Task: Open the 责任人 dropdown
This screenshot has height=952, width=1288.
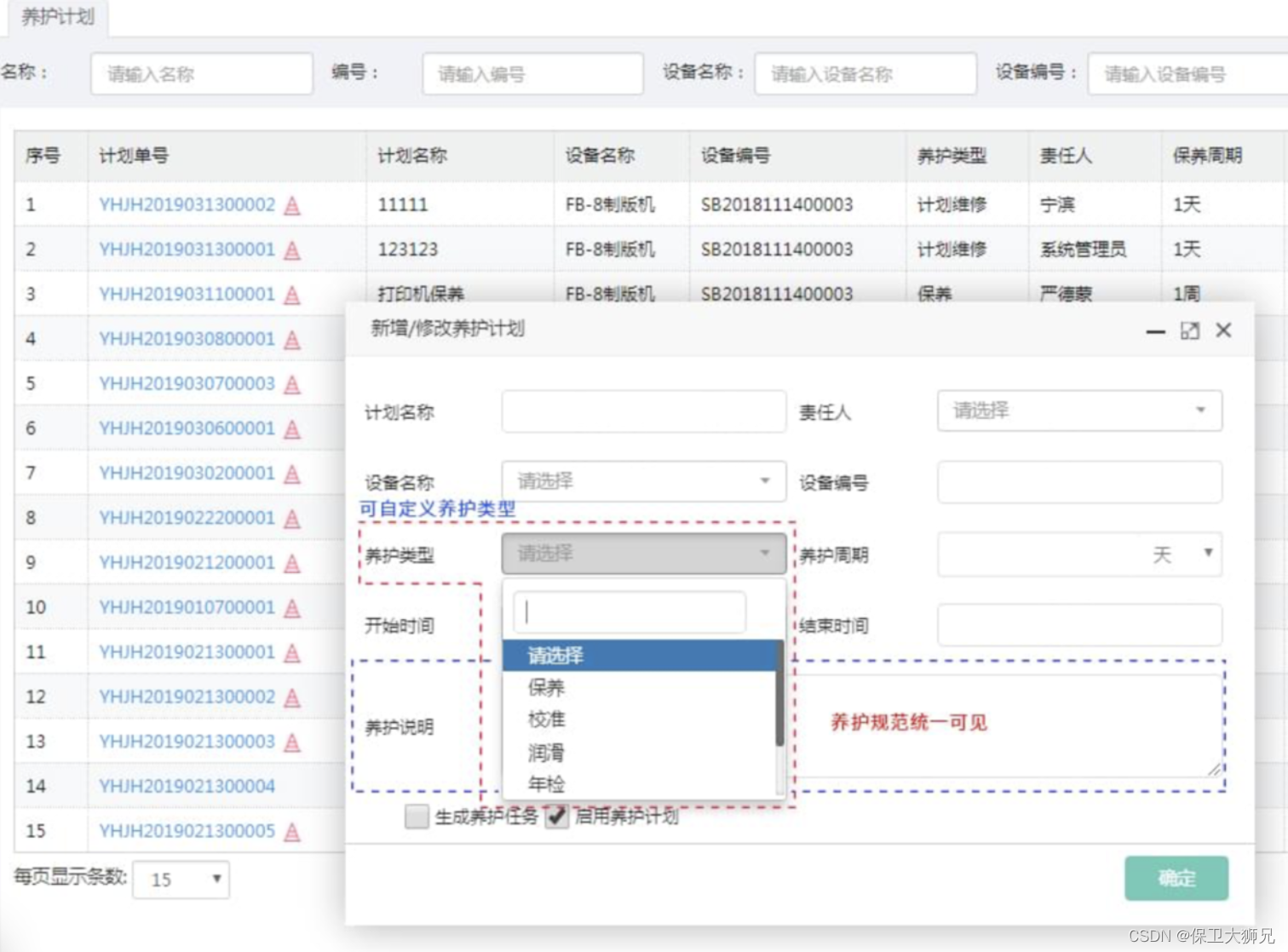Action: point(1078,410)
